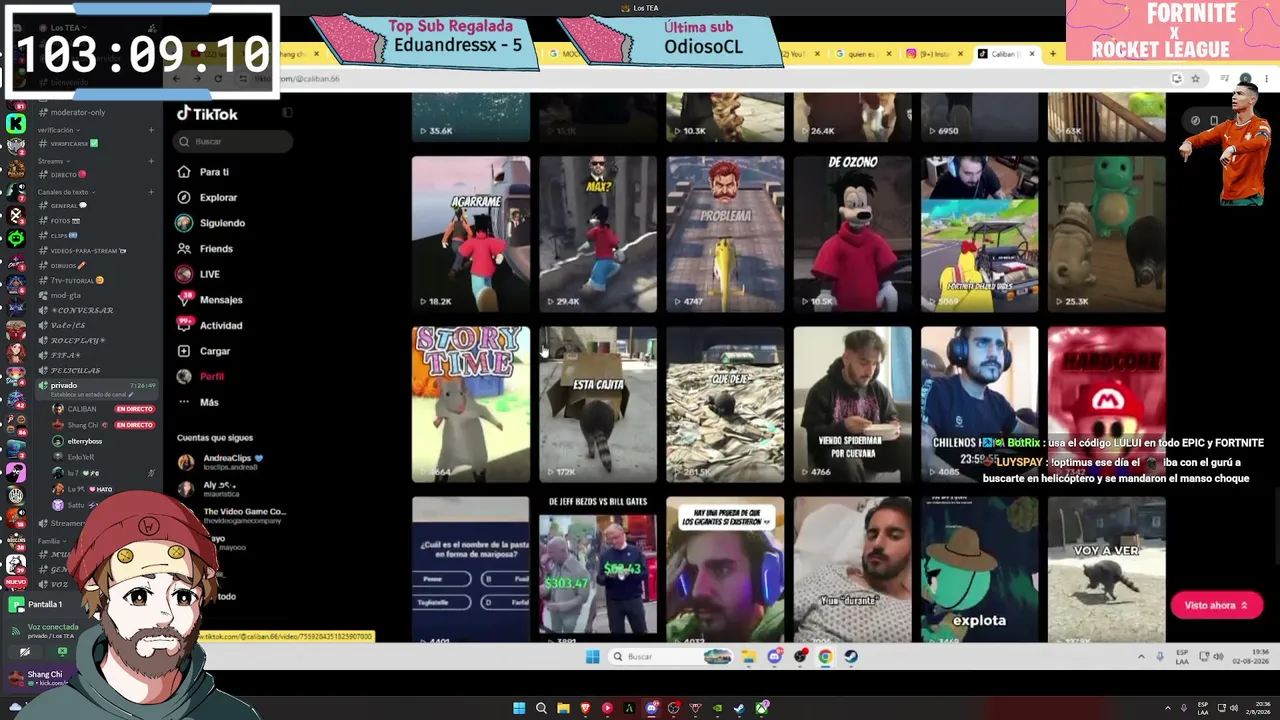Add a channel to the Streams category
Viewport: 1280px width, 720px height.
point(151,161)
